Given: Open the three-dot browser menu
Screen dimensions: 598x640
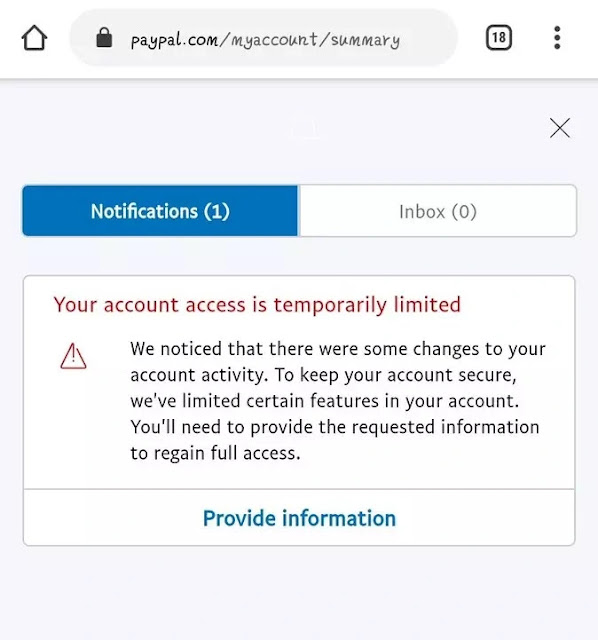Looking at the screenshot, I should pyautogui.click(x=557, y=38).
